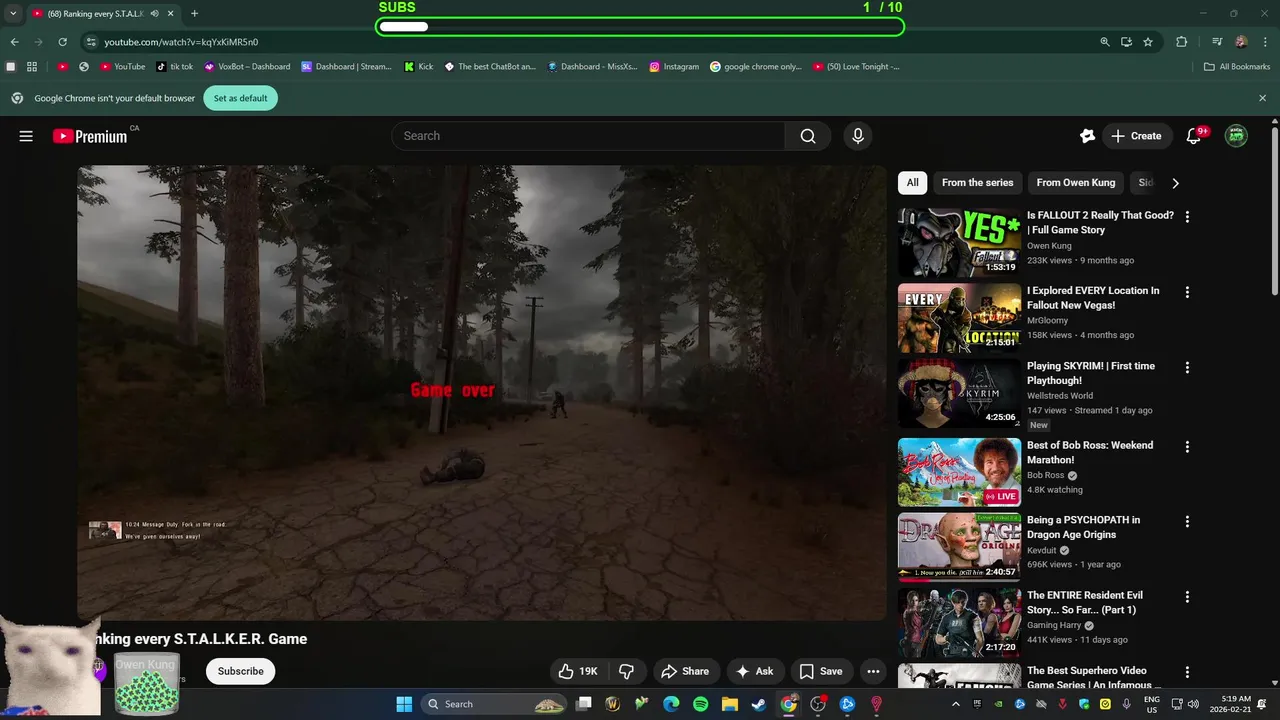Viewport: 1280px width, 720px height.
Task: Open more actions for the video
Action: pos(873,671)
